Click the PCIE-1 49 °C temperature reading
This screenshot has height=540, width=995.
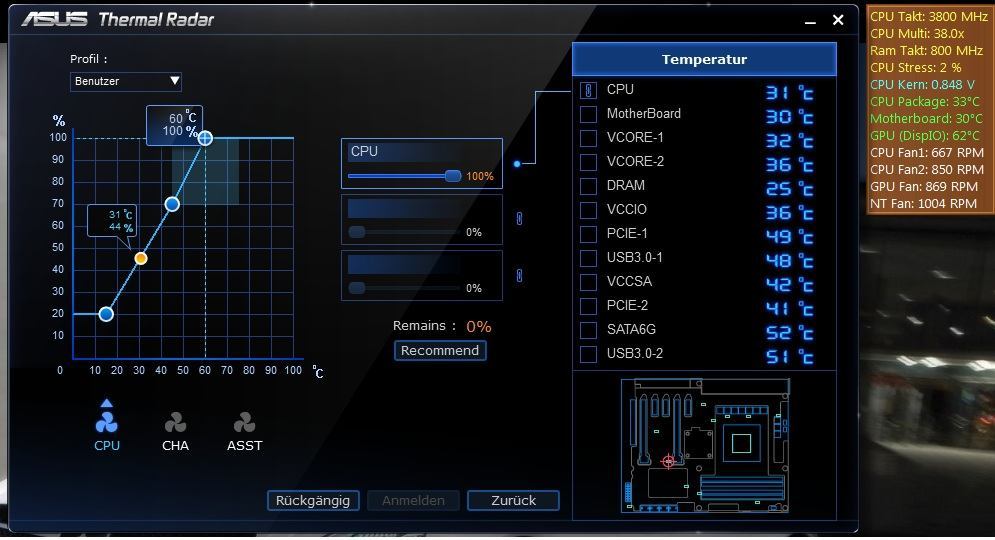pos(789,237)
